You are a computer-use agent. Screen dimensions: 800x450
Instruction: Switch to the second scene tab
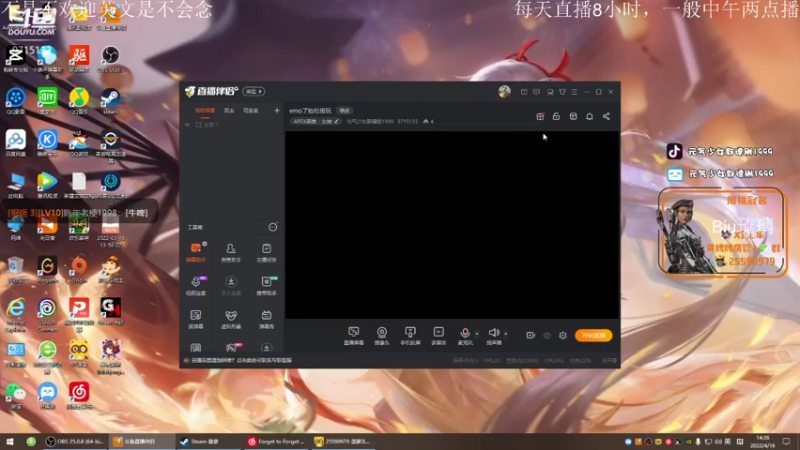[x=229, y=111]
